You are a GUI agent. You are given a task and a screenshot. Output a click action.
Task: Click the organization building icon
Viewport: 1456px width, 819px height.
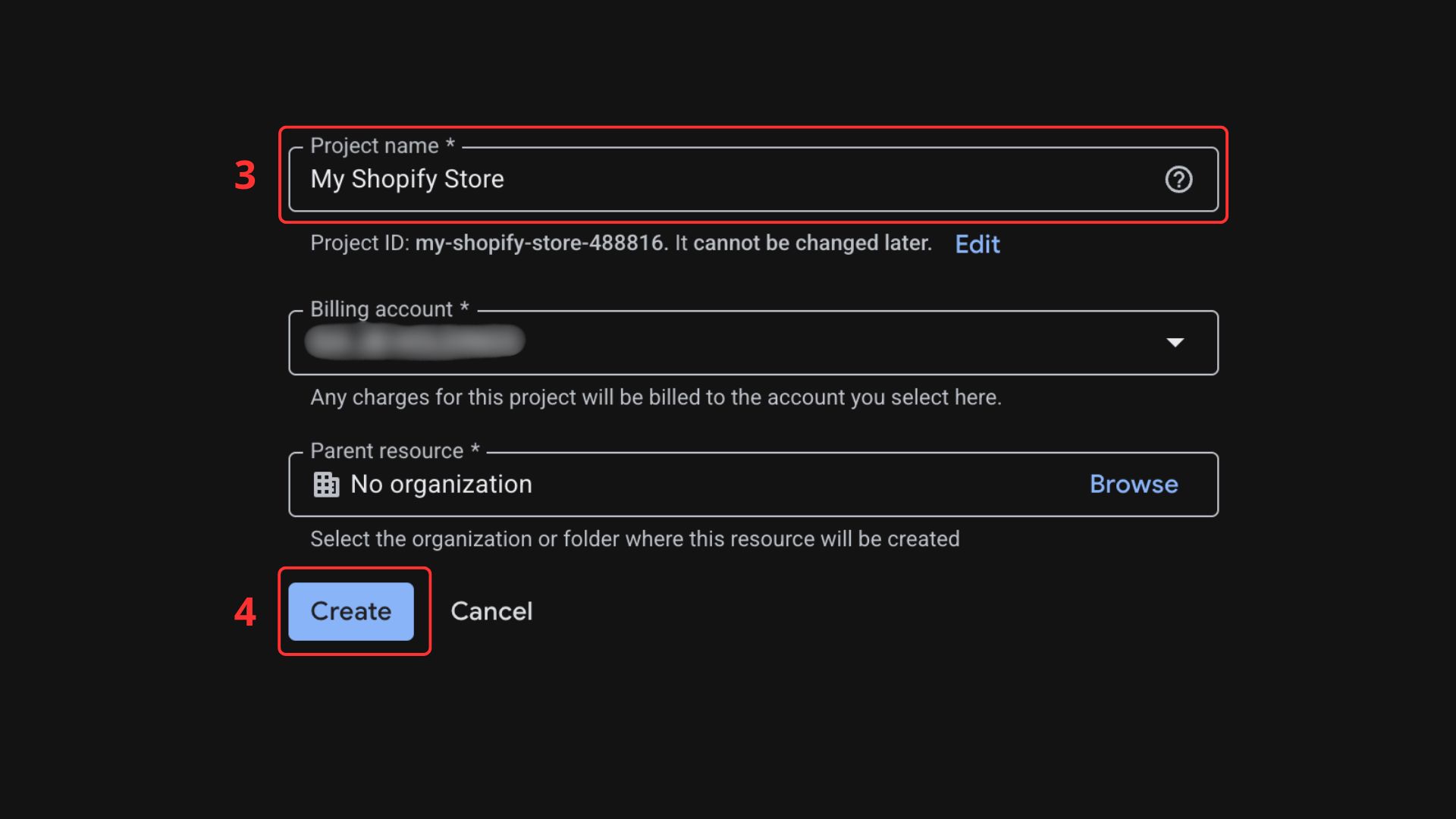(x=326, y=485)
